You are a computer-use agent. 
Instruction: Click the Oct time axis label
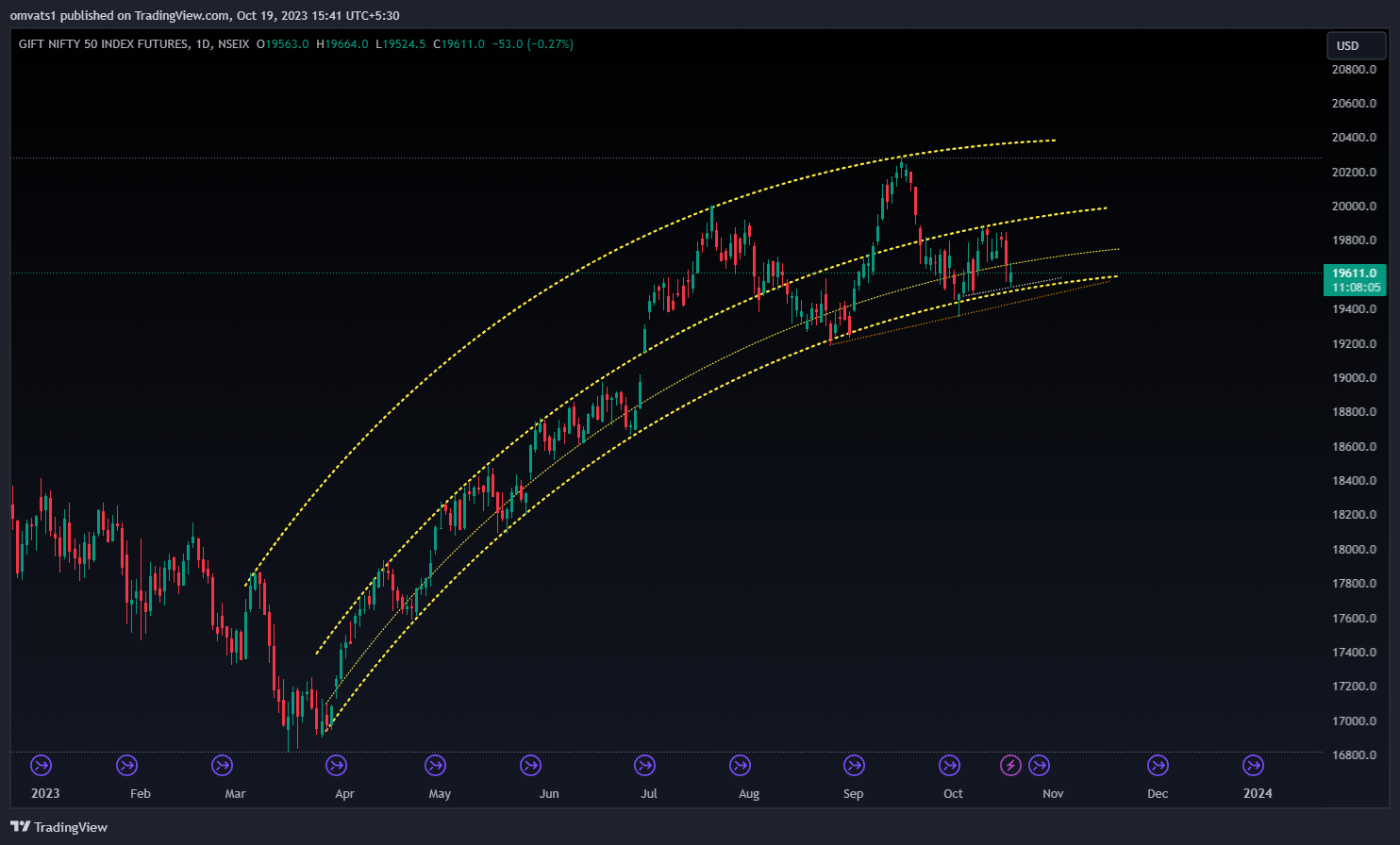coord(954,794)
